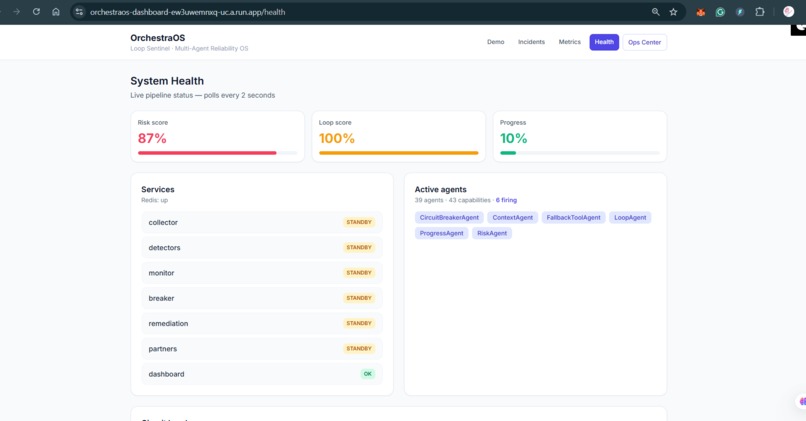This screenshot has height=421, width=806.
Task: Open the Incidents tab
Action: click(x=531, y=42)
